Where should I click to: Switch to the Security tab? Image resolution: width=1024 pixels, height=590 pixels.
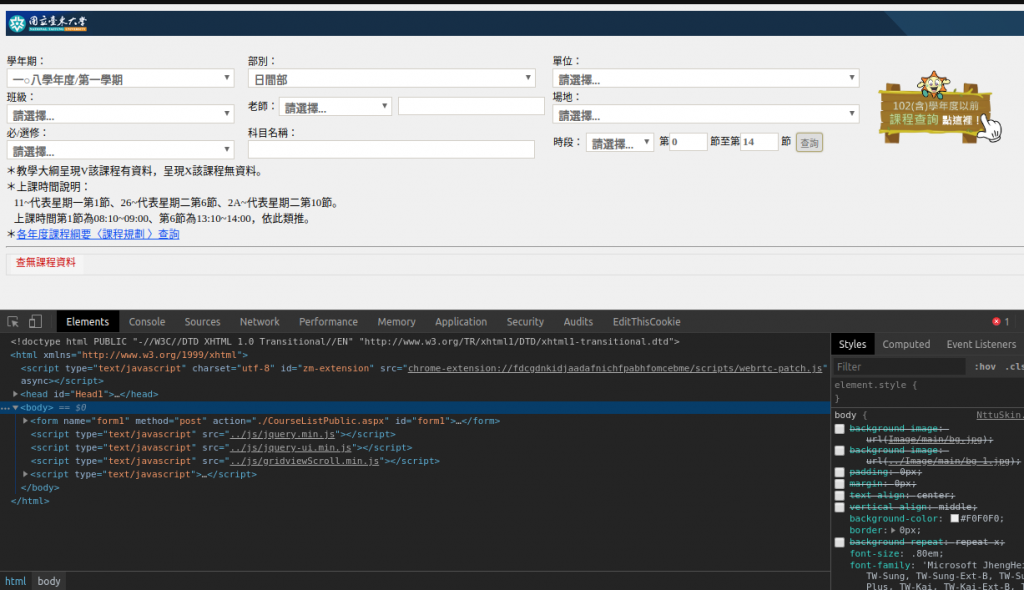tap(525, 321)
